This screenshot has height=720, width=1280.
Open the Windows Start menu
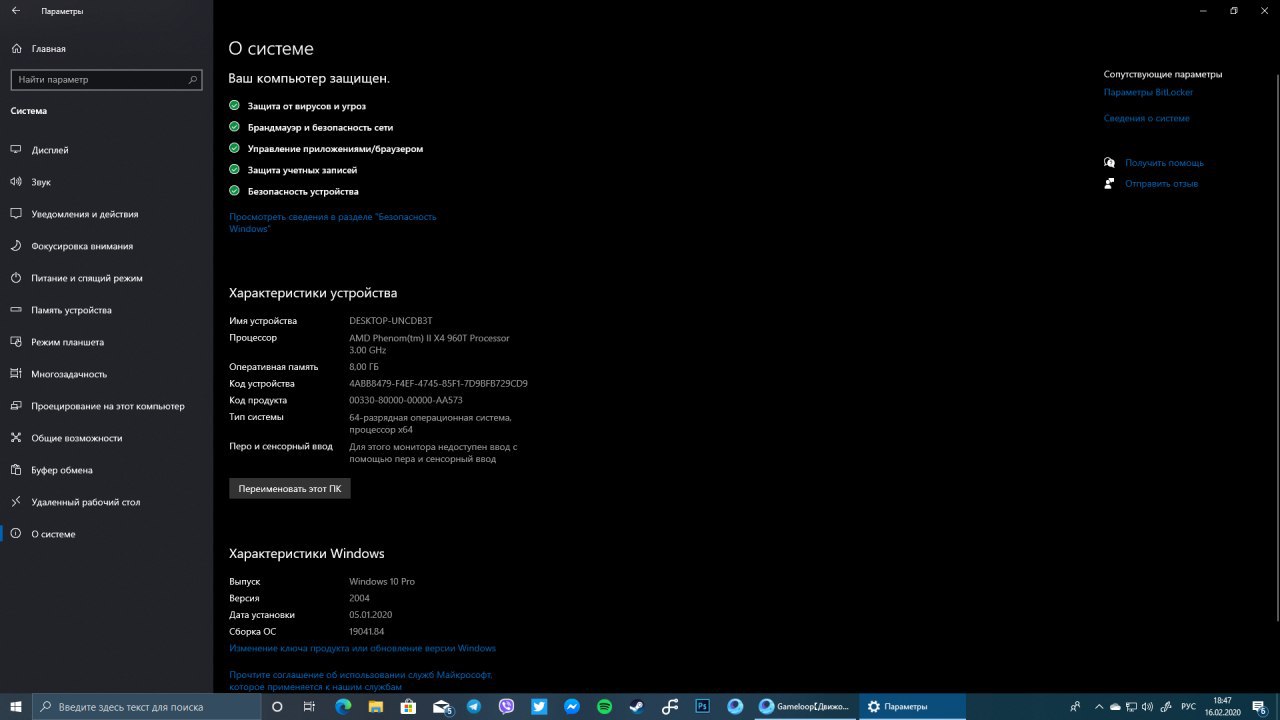pyautogui.click(x=16, y=706)
